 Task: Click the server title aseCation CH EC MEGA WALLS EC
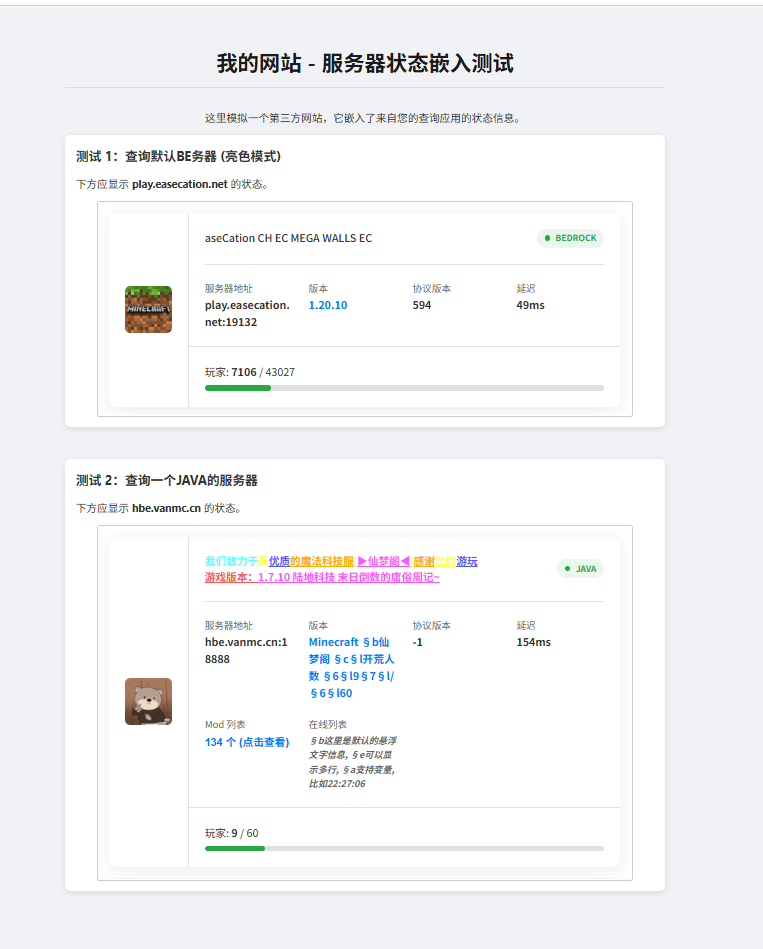[x=288, y=238]
